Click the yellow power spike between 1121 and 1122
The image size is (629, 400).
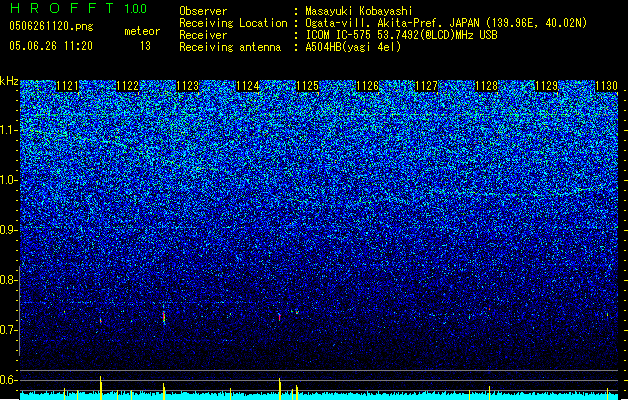tap(101, 388)
